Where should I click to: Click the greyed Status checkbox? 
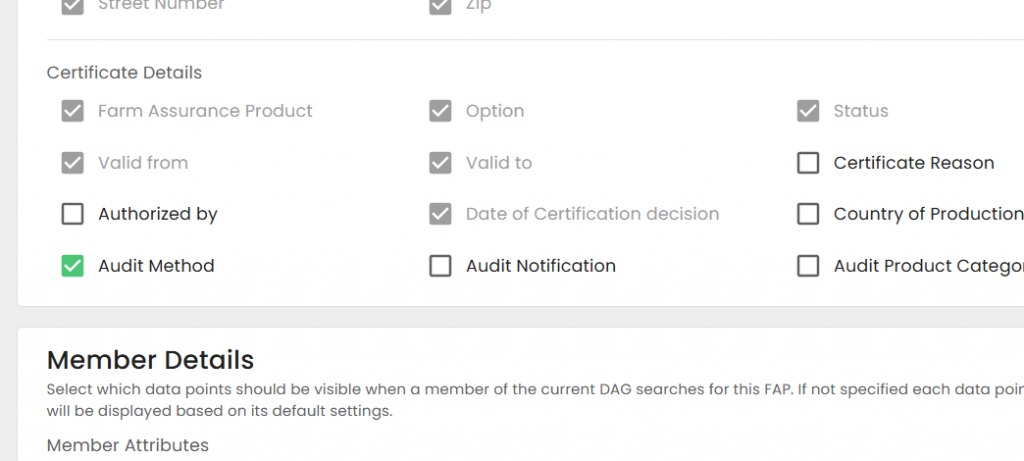point(808,111)
